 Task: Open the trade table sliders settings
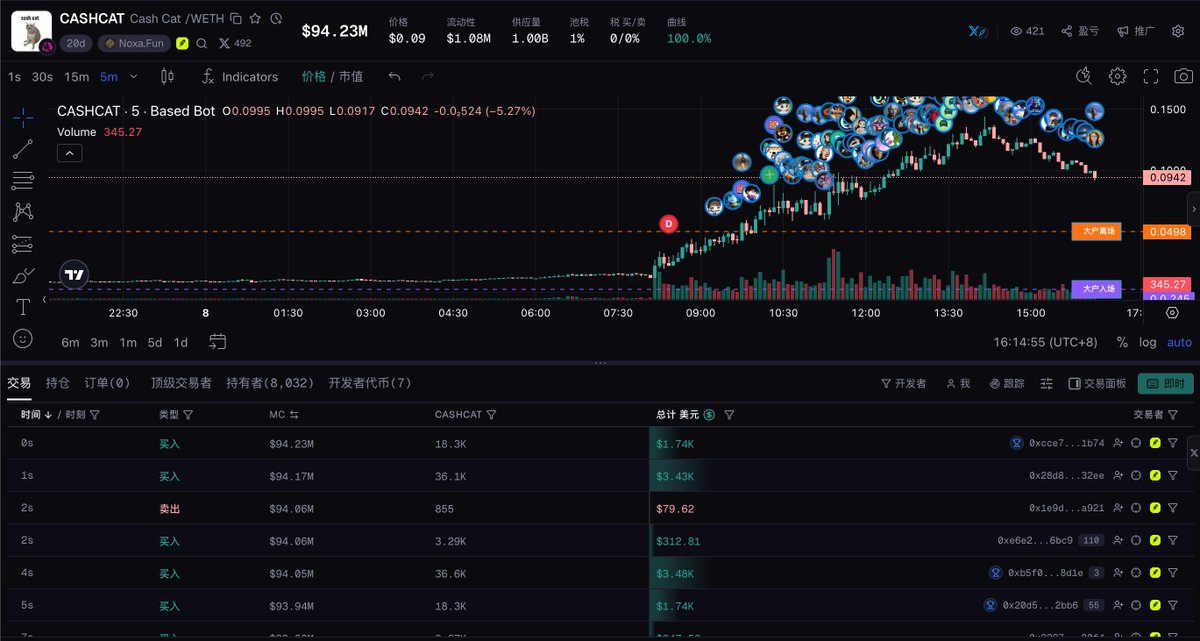[1047, 383]
